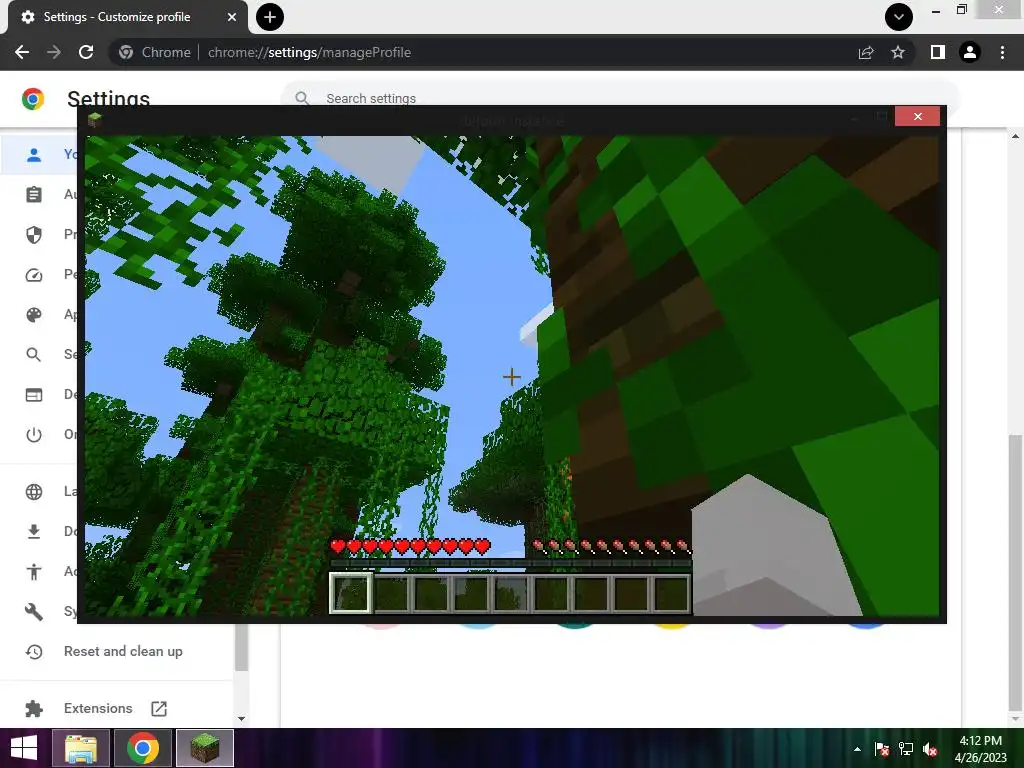The width and height of the screenshot is (1024, 768).
Task: Click the Minecraft crosshair at screen center
Action: tap(511, 377)
